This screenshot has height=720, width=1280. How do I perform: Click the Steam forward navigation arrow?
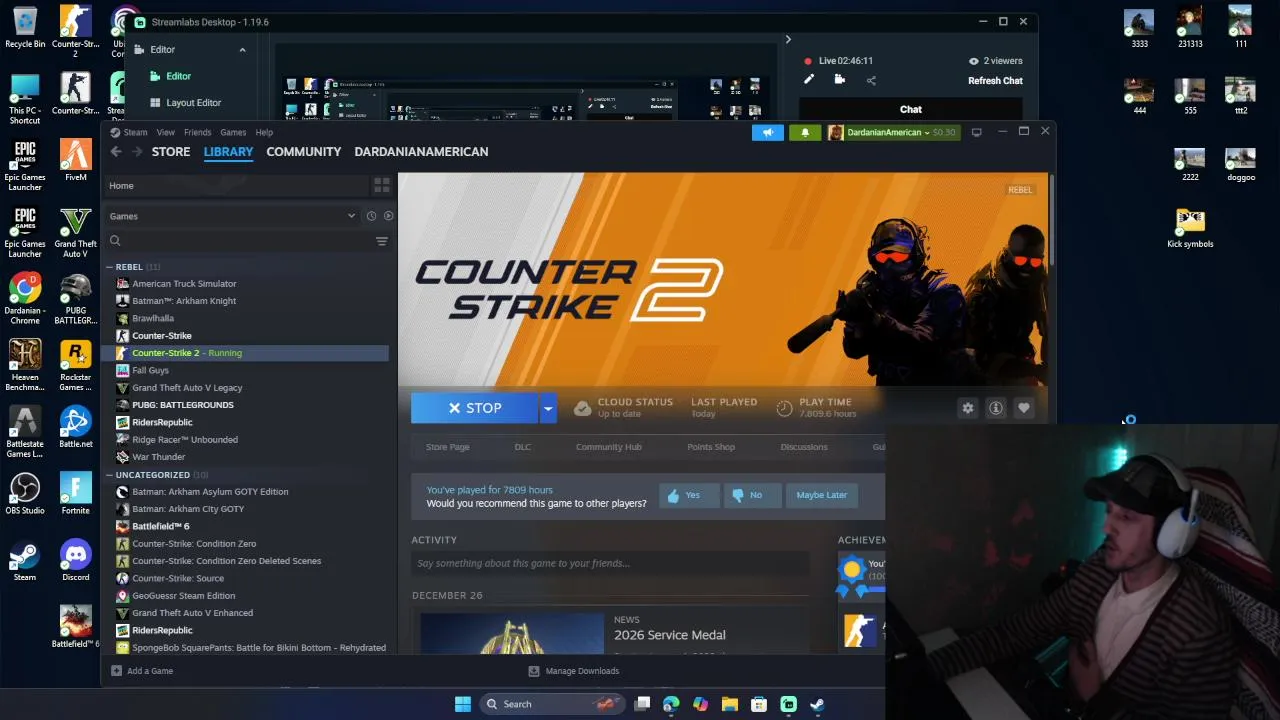tap(136, 152)
